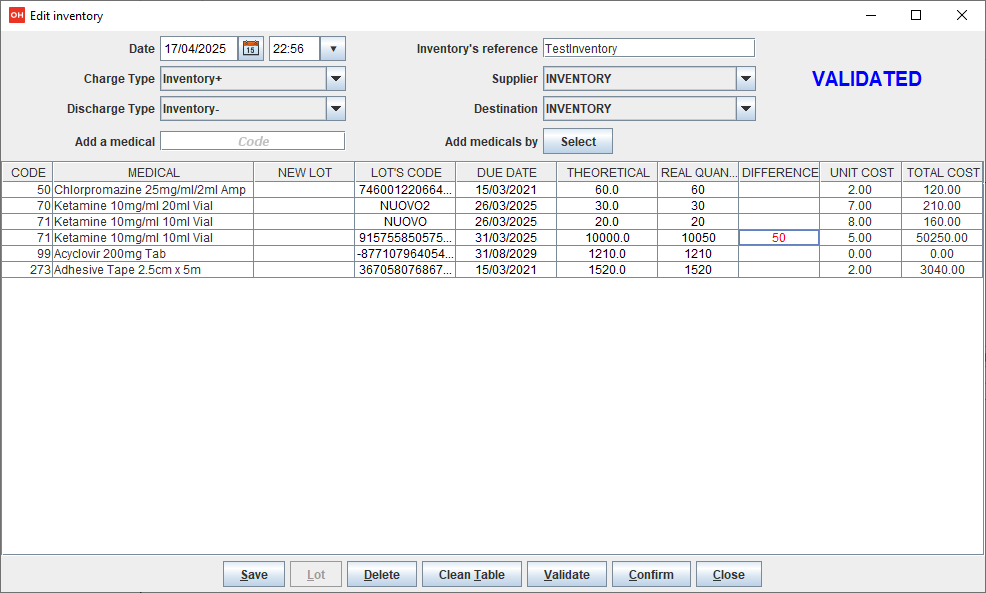Image resolution: width=986 pixels, height=593 pixels.
Task: Open the Discharge Type dropdown
Action: click(x=336, y=108)
